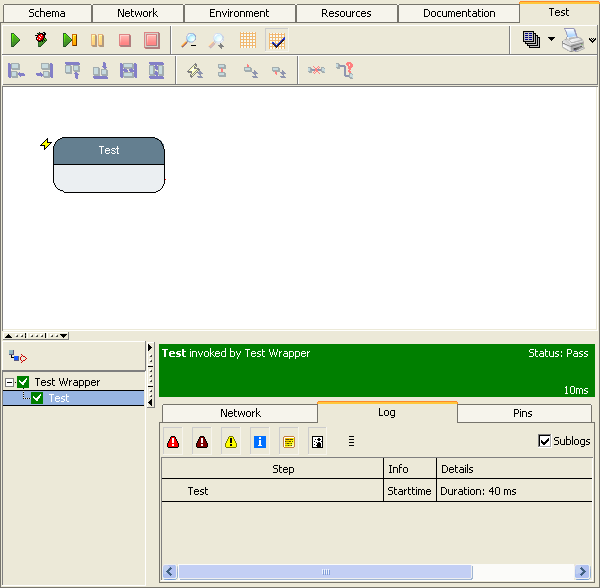
Task: Click the green Run test button
Action: click(15, 41)
